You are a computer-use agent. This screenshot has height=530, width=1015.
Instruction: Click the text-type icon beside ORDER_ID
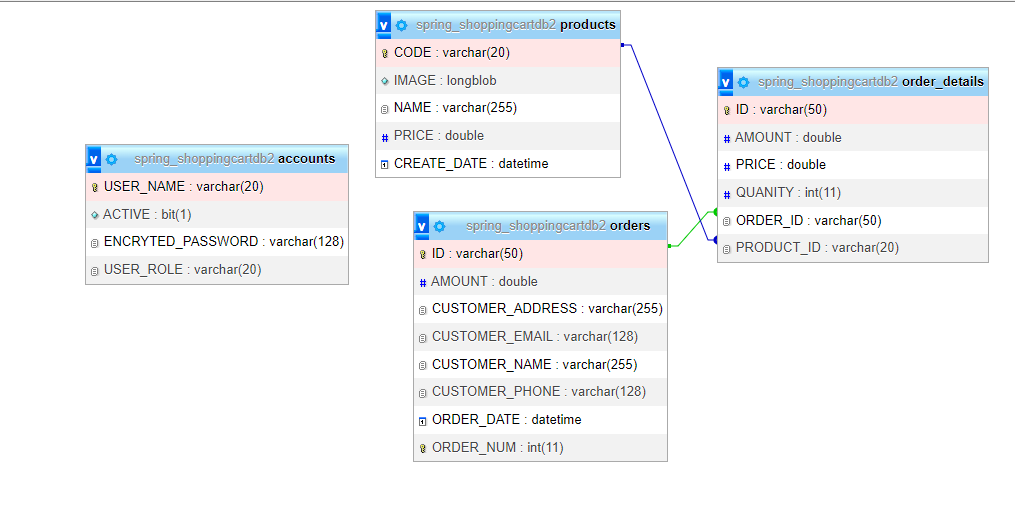pos(726,221)
